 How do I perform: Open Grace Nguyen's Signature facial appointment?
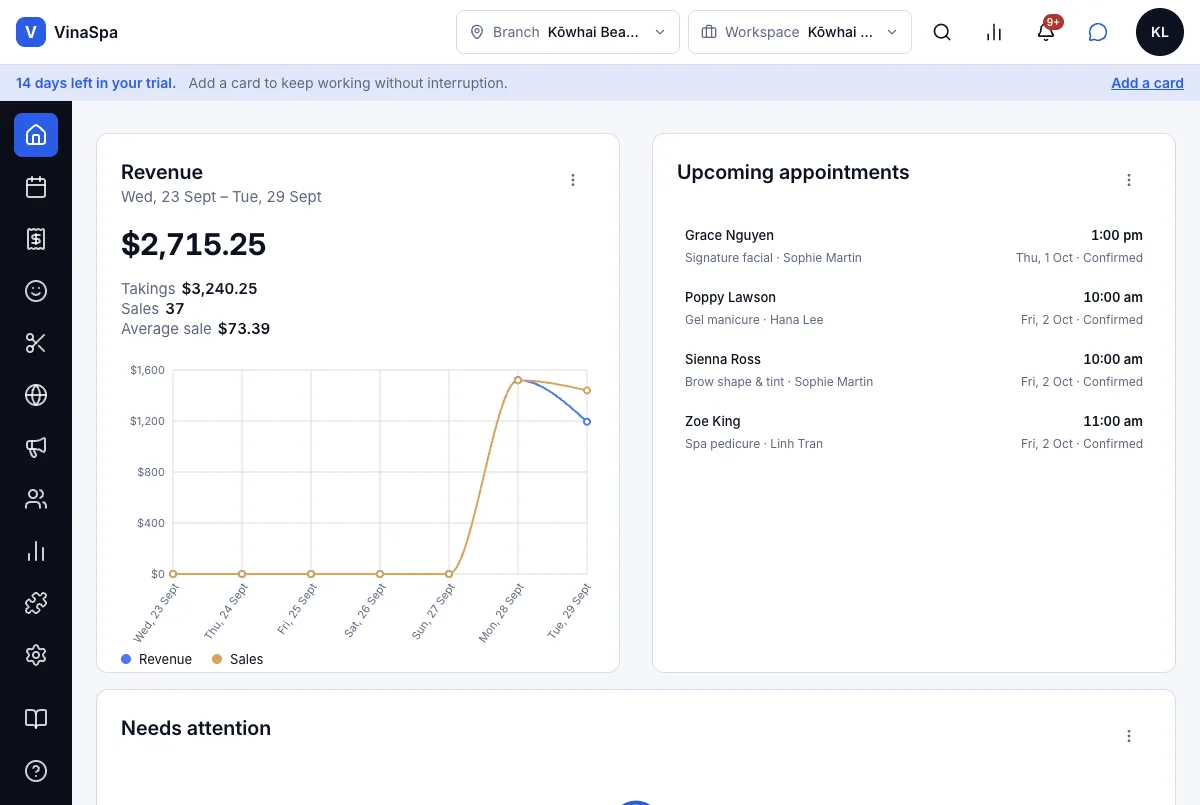click(914, 246)
